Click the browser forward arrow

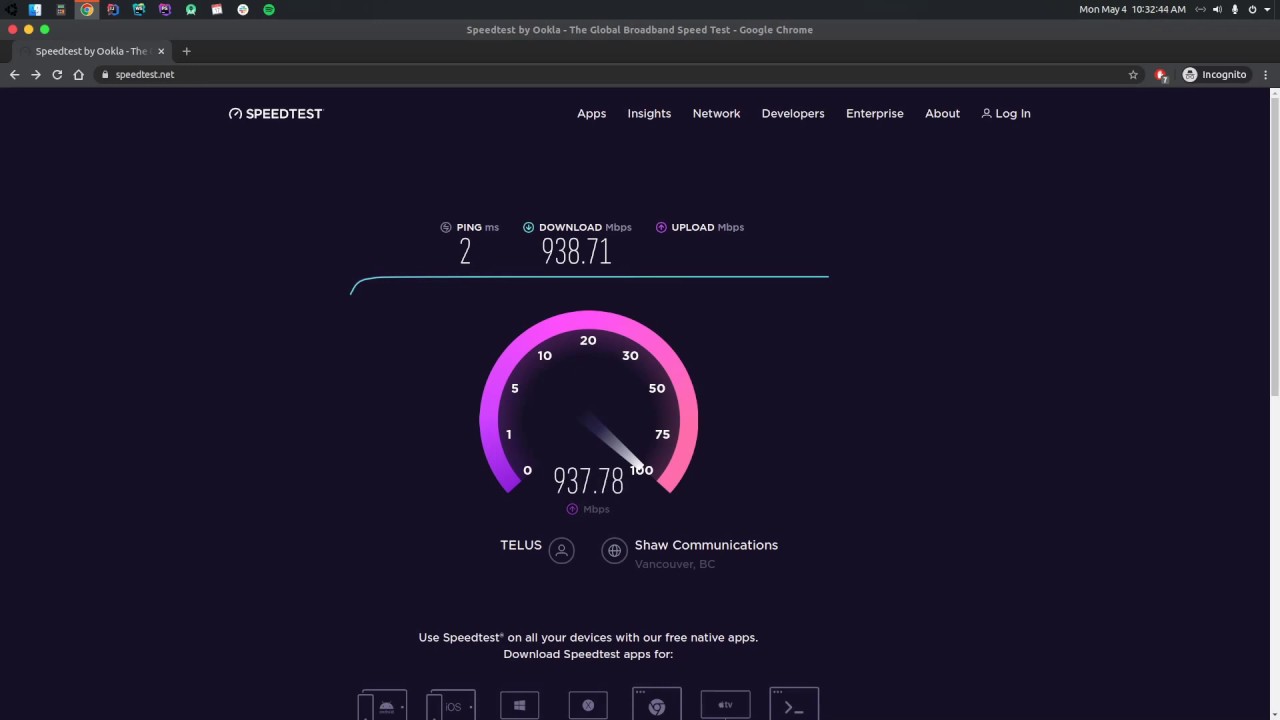click(36, 75)
